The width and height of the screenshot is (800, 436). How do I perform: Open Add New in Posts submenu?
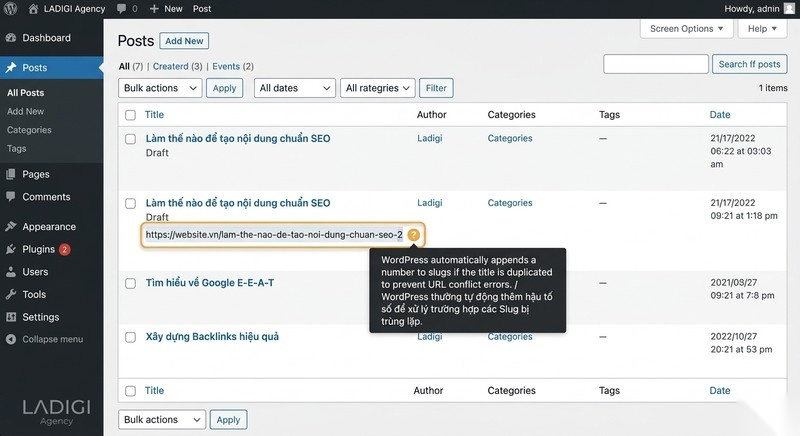coord(26,111)
